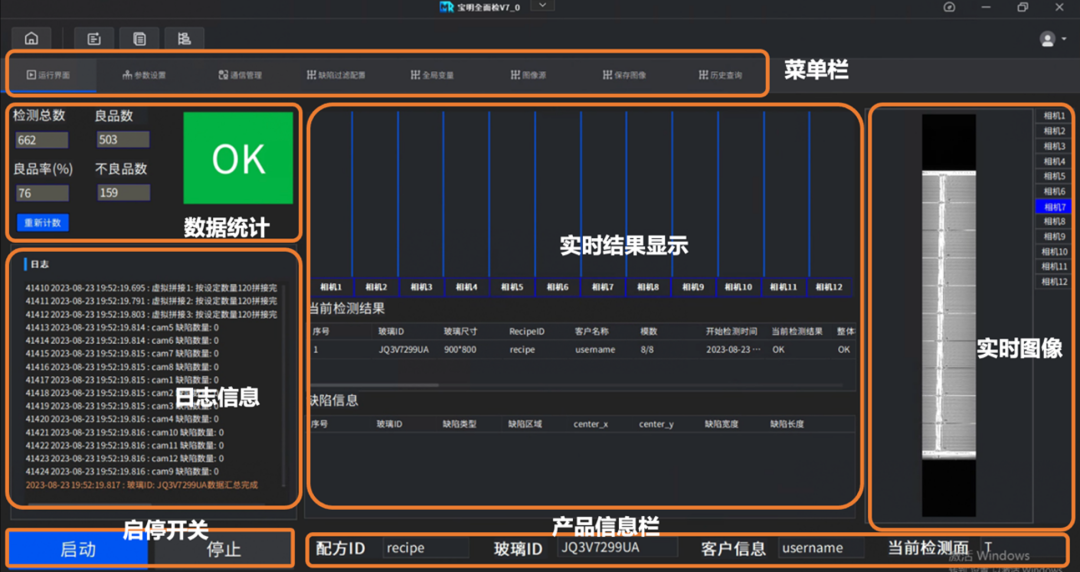This screenshot has width=1080, height=572.
Task: Click the home icon in the top toolbar
Action: point(31,39)
